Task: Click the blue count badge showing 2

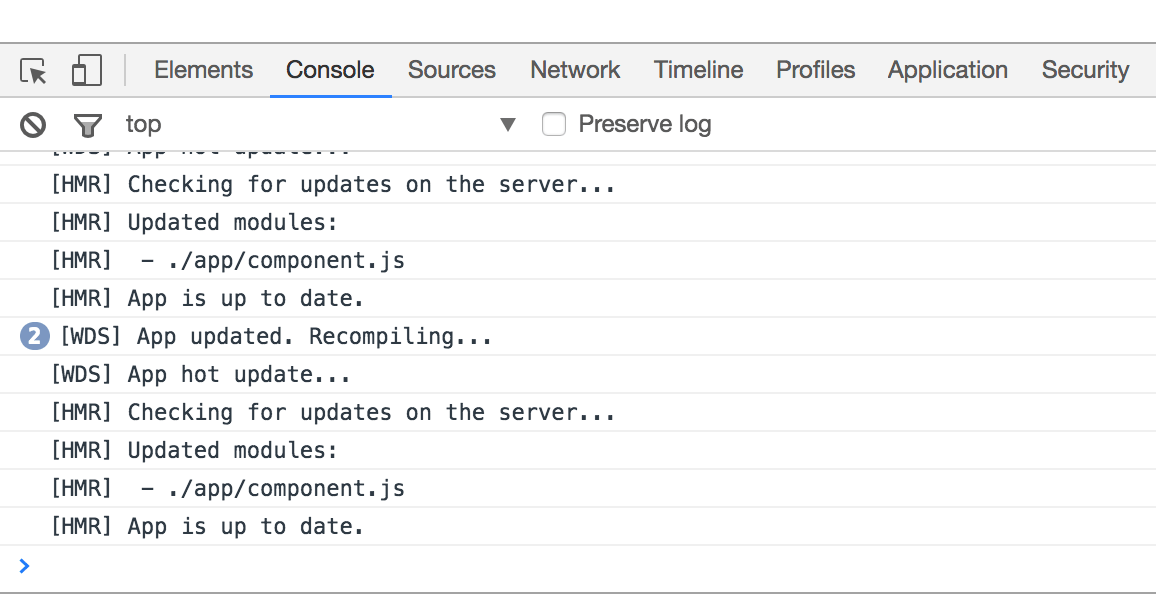Action: [33, 336]
